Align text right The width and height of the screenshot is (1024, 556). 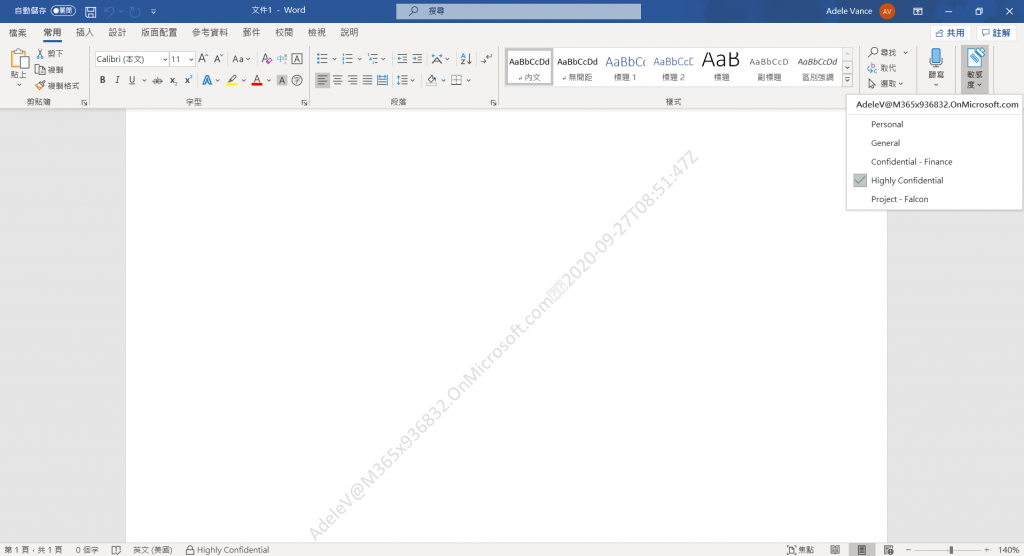pyautogui.click(x=352, y=80)
